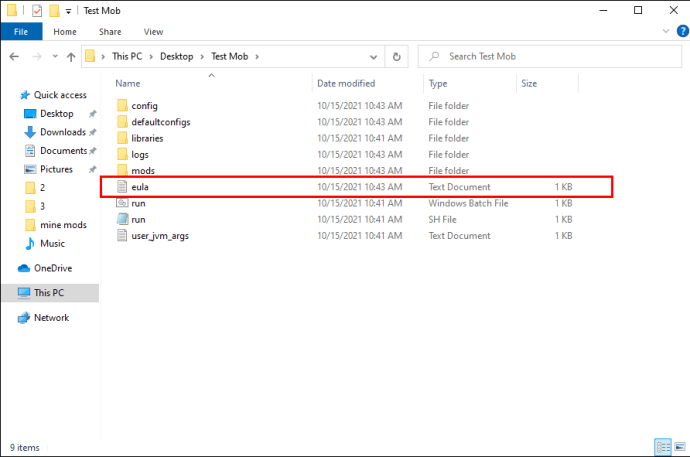The width and height of the screenshot is (690, 457).
Task: Open the Help question mark icon
Action: 683,31
